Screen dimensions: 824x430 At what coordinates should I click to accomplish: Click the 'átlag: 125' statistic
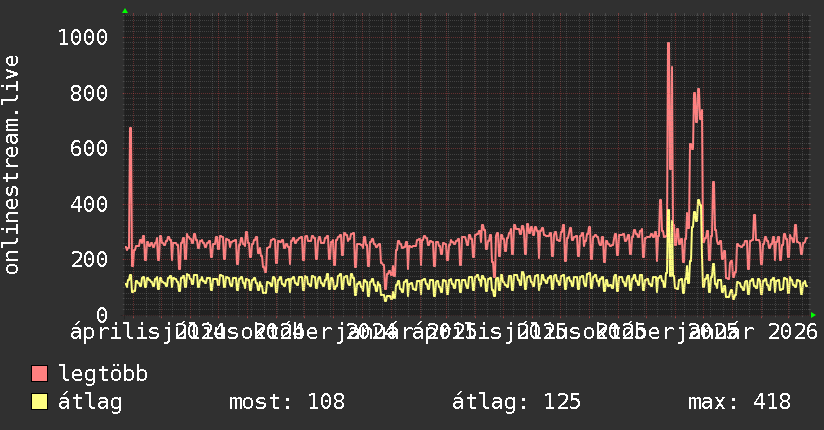click(x=516, y=402)
